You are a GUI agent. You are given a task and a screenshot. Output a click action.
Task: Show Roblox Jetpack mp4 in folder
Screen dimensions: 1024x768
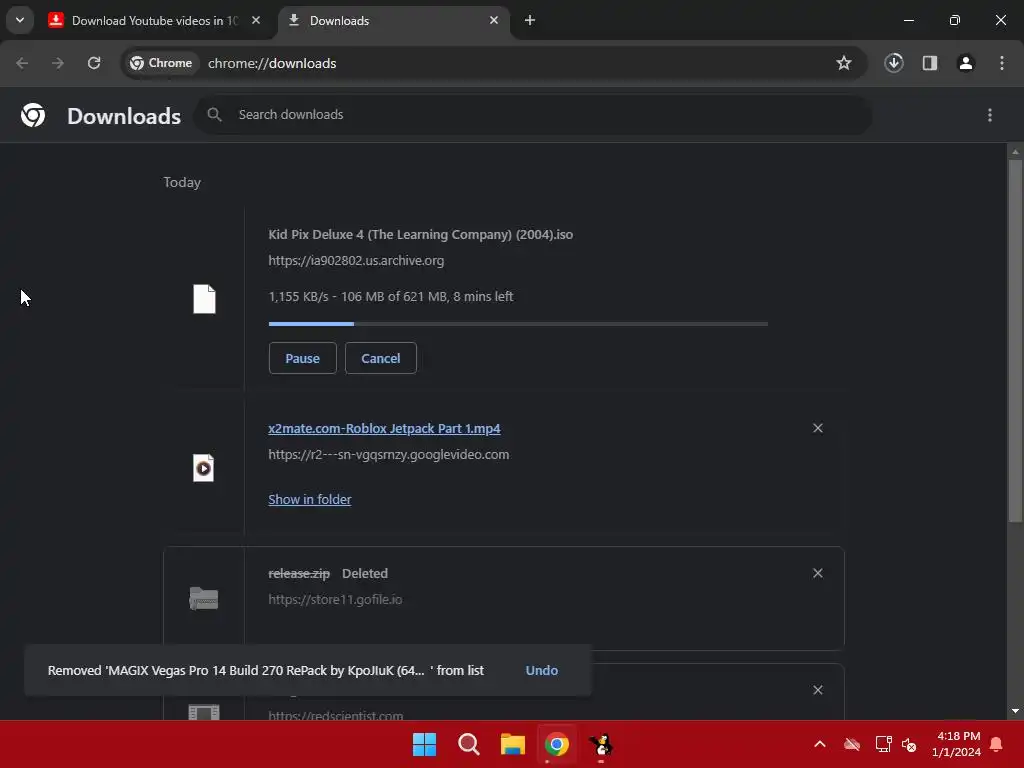310,499
